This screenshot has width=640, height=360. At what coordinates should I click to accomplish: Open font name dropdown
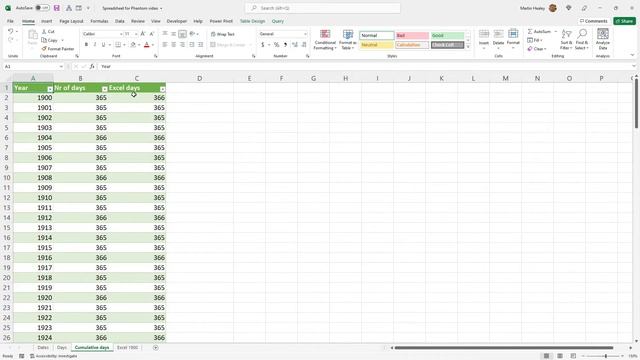121,34
